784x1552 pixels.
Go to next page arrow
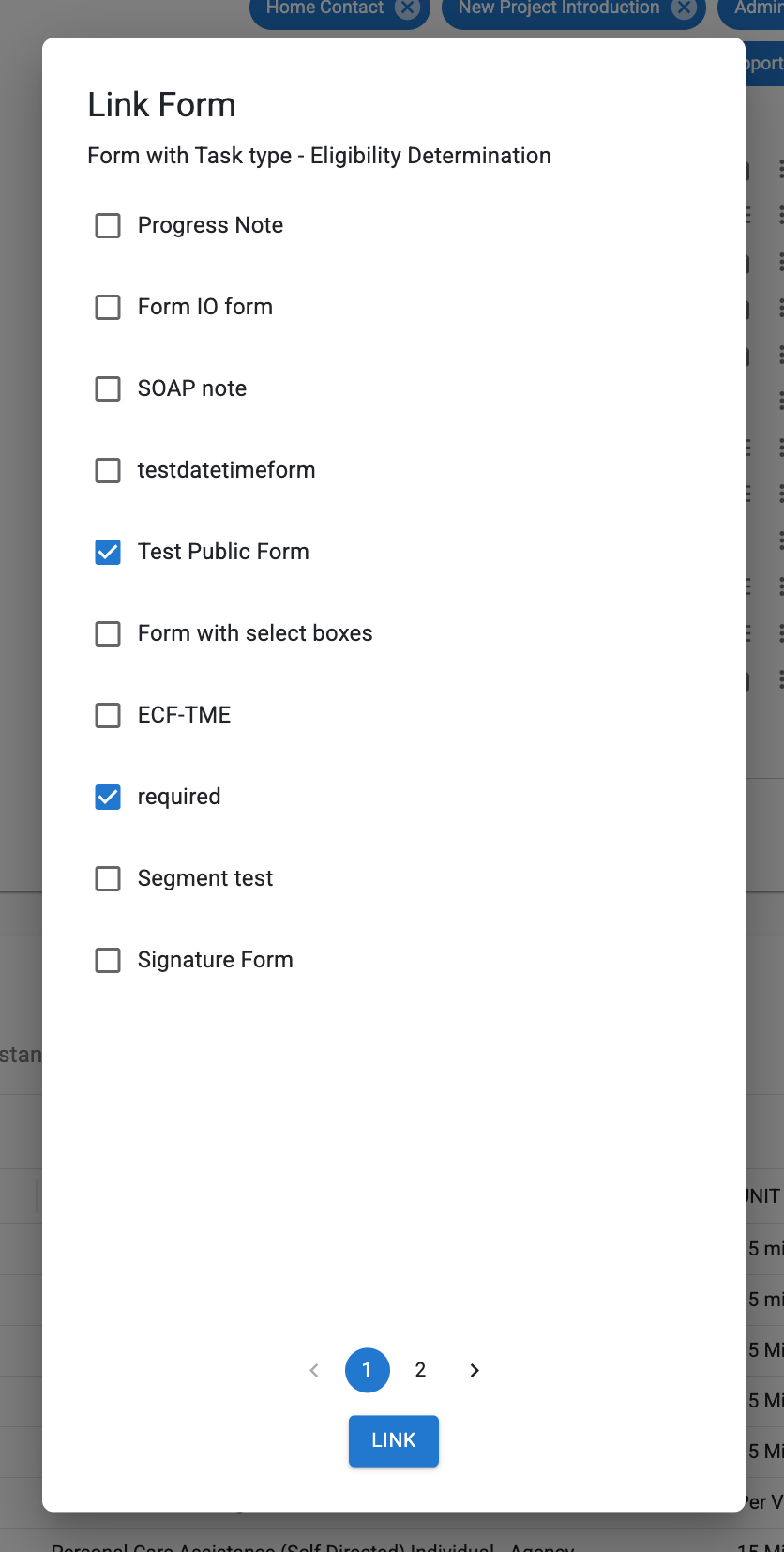[475, 1370]
